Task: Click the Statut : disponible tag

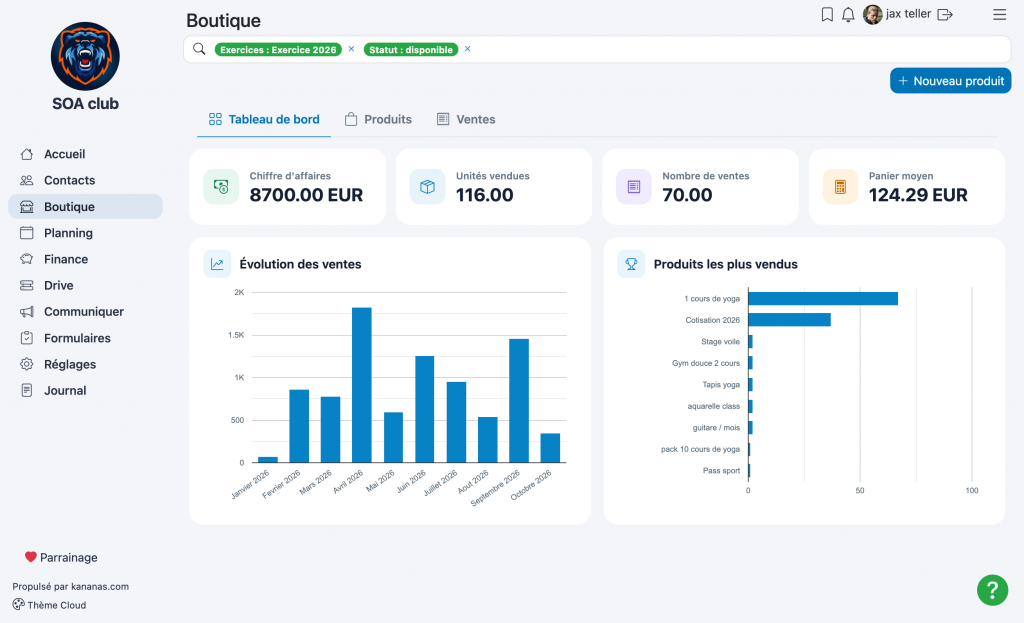Action: click(x=411, y=50)
